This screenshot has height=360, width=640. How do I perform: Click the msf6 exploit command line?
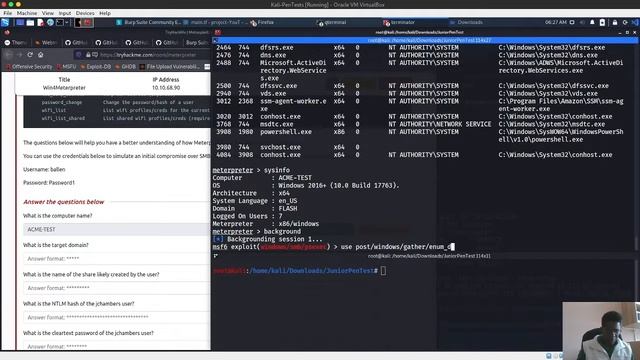pyautogui.click(x=333, y=247)
